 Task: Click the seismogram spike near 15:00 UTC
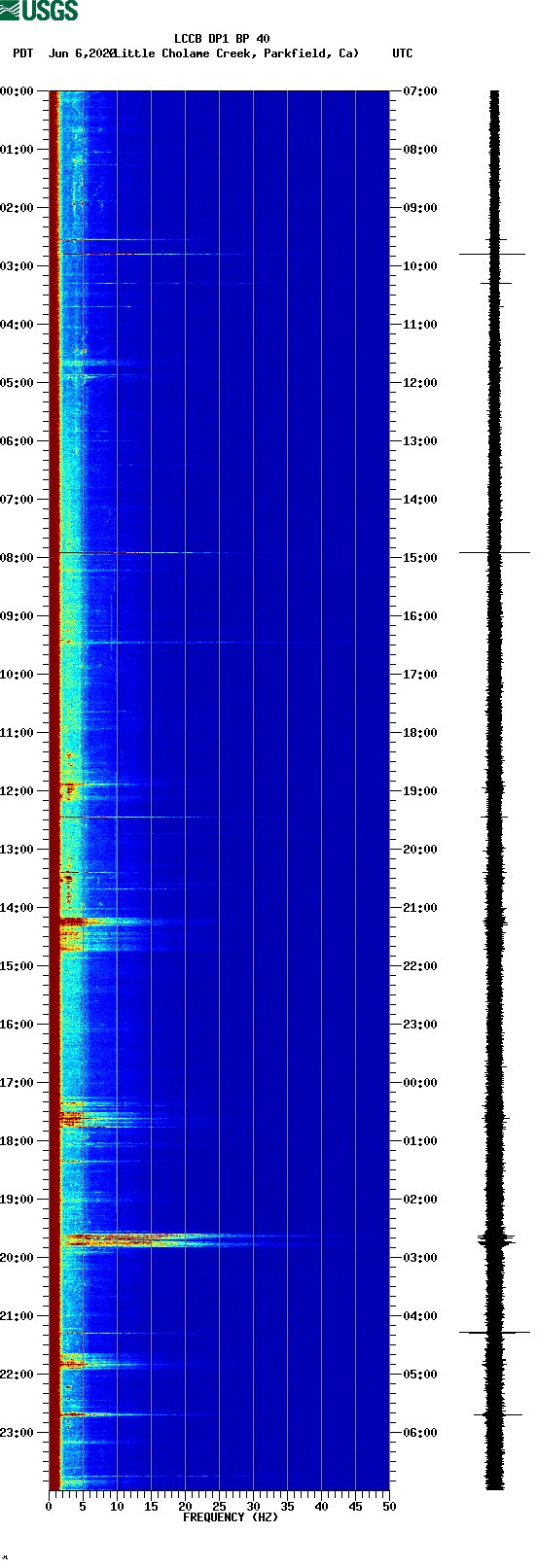494,552
